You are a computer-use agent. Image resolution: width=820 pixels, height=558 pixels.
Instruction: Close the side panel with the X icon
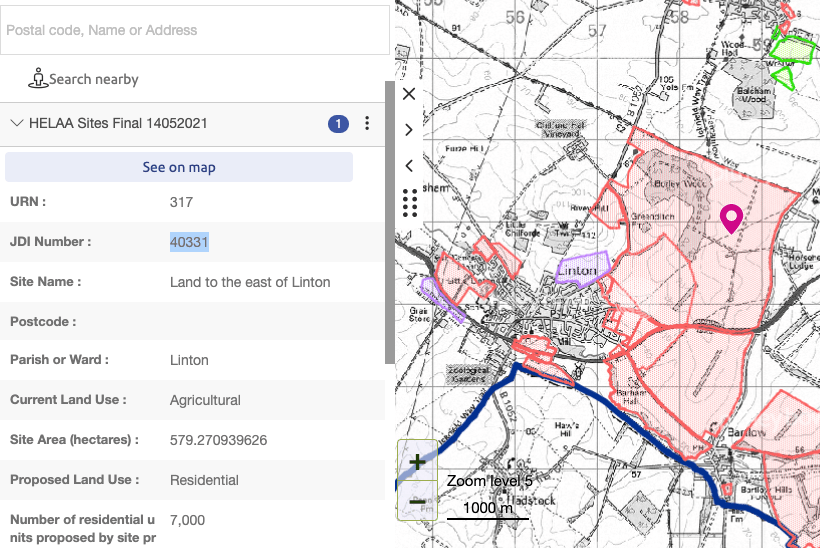coord(408,94)
